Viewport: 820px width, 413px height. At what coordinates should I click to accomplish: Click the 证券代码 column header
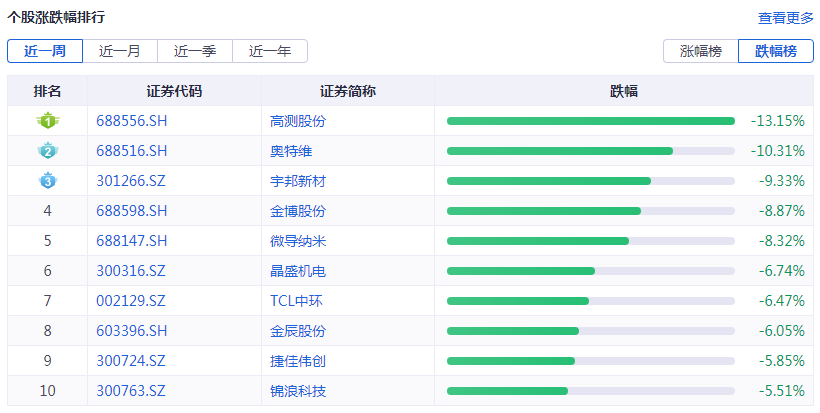pos(174,91)
